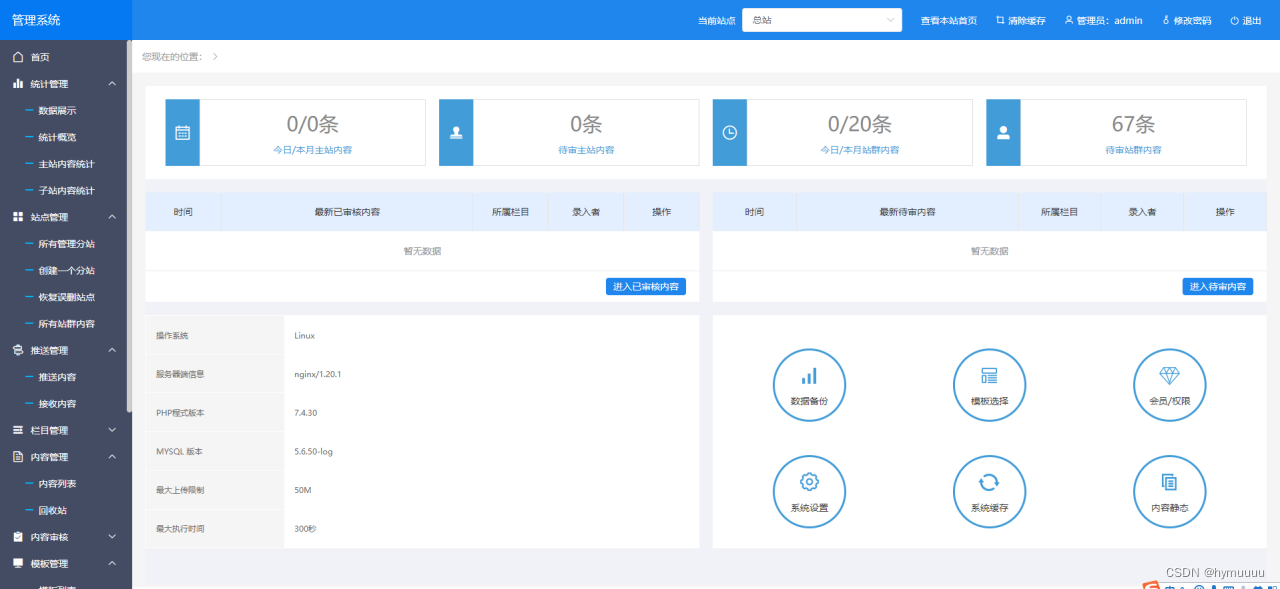This screenshot has height=589, width=1280.
Task: Click the bar chart icon beside 统计管理
Action: click(18, 84)
